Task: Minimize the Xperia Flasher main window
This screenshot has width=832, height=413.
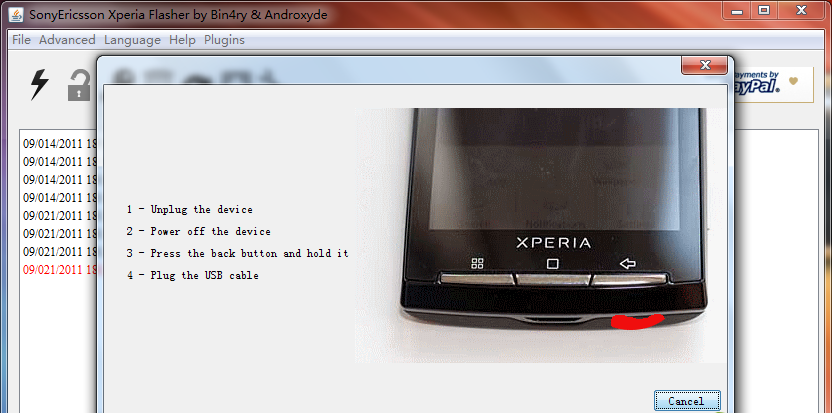Action: click(739, 10)
